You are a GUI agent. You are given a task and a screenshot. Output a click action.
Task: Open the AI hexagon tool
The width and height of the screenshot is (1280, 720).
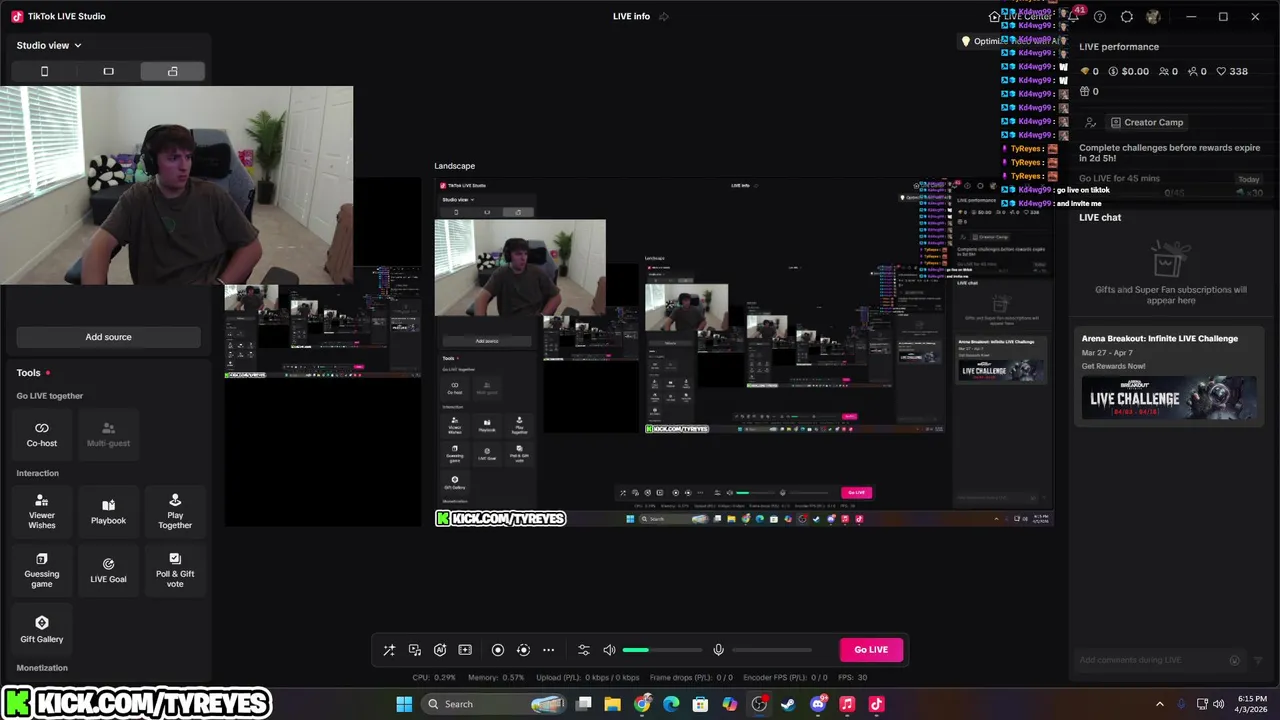440,650
